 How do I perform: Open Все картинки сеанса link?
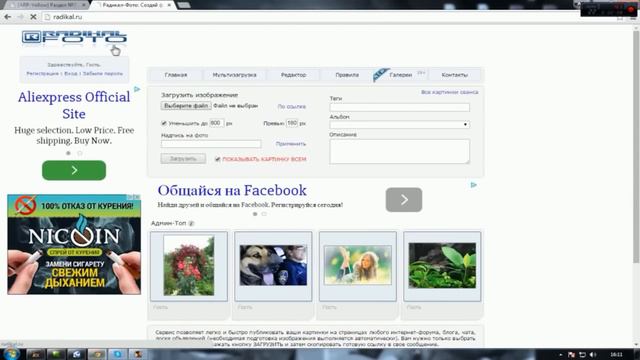(x=449, y=92)
